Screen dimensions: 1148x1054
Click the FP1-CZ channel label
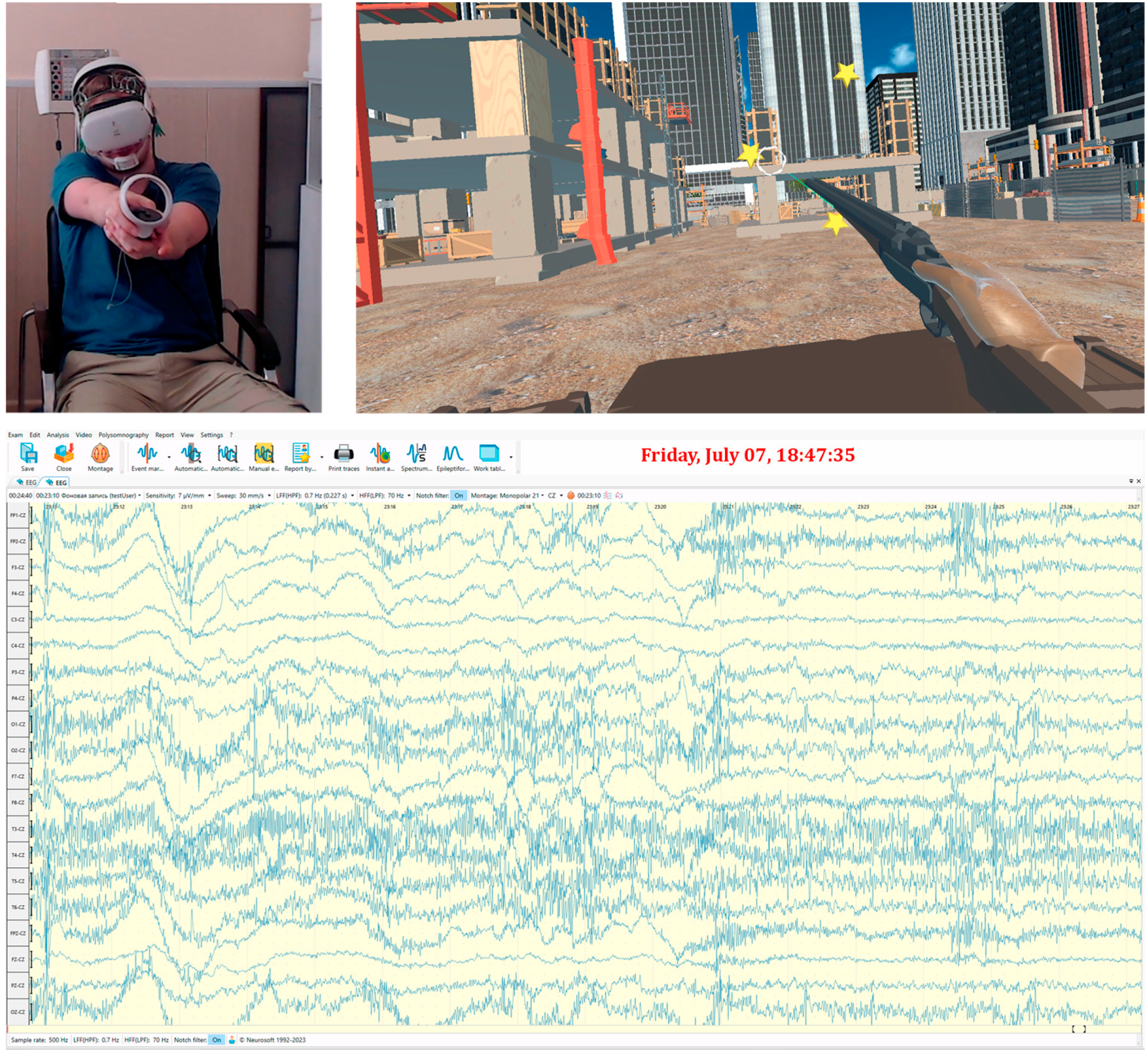[18, 515]
